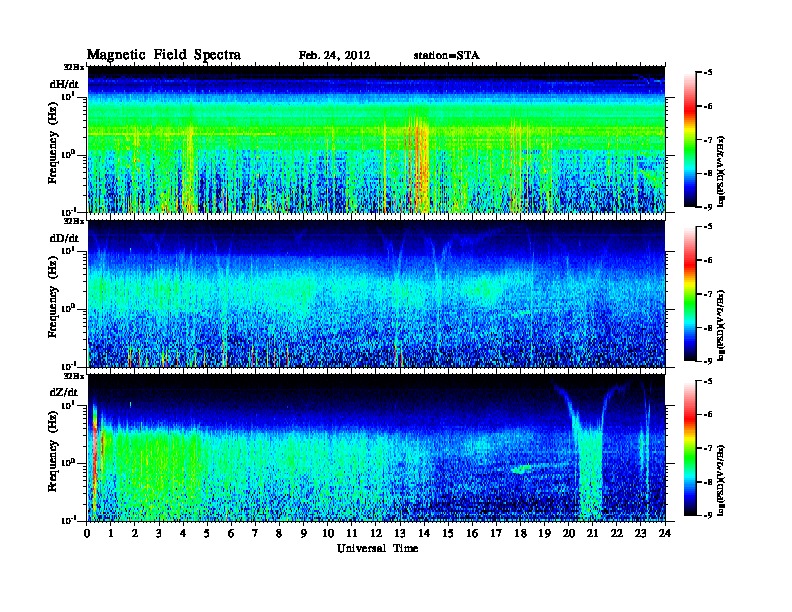Click the "Universal Time" axis label

click(x=377, y=548)
